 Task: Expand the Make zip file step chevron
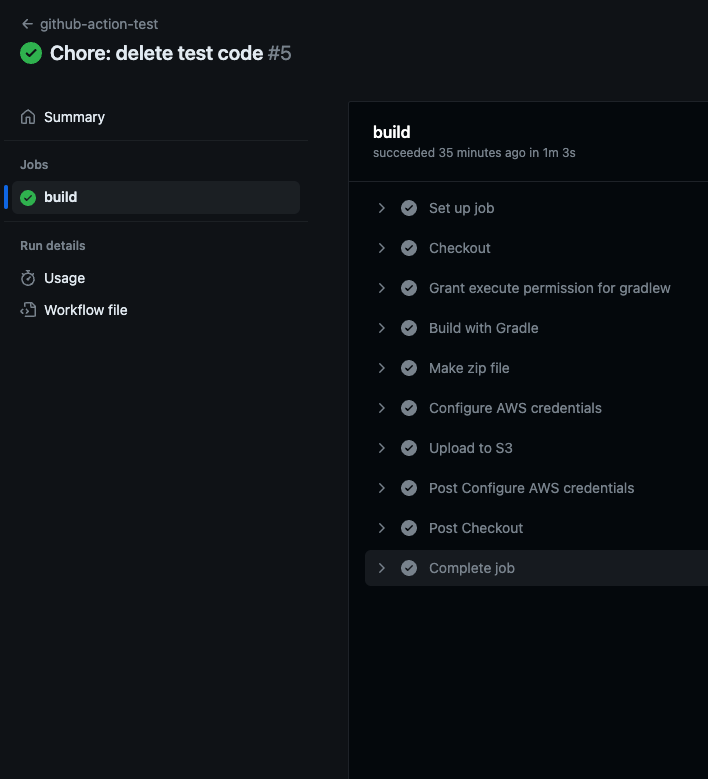(382, 368)
